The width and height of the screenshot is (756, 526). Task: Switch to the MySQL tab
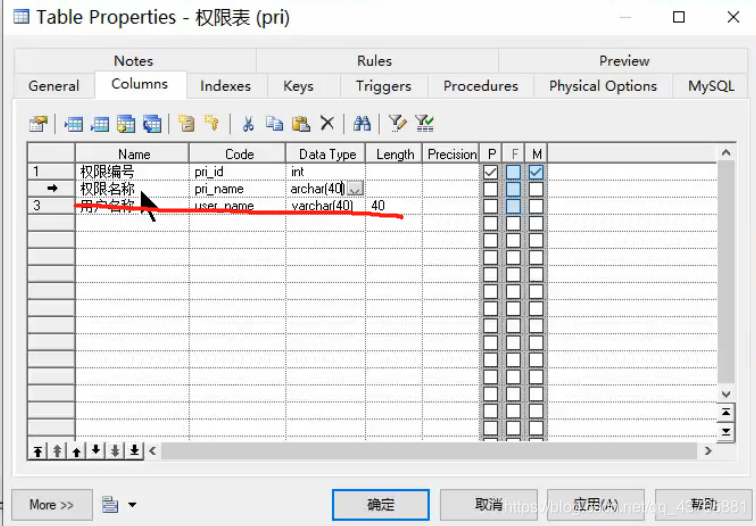[711, 86]
